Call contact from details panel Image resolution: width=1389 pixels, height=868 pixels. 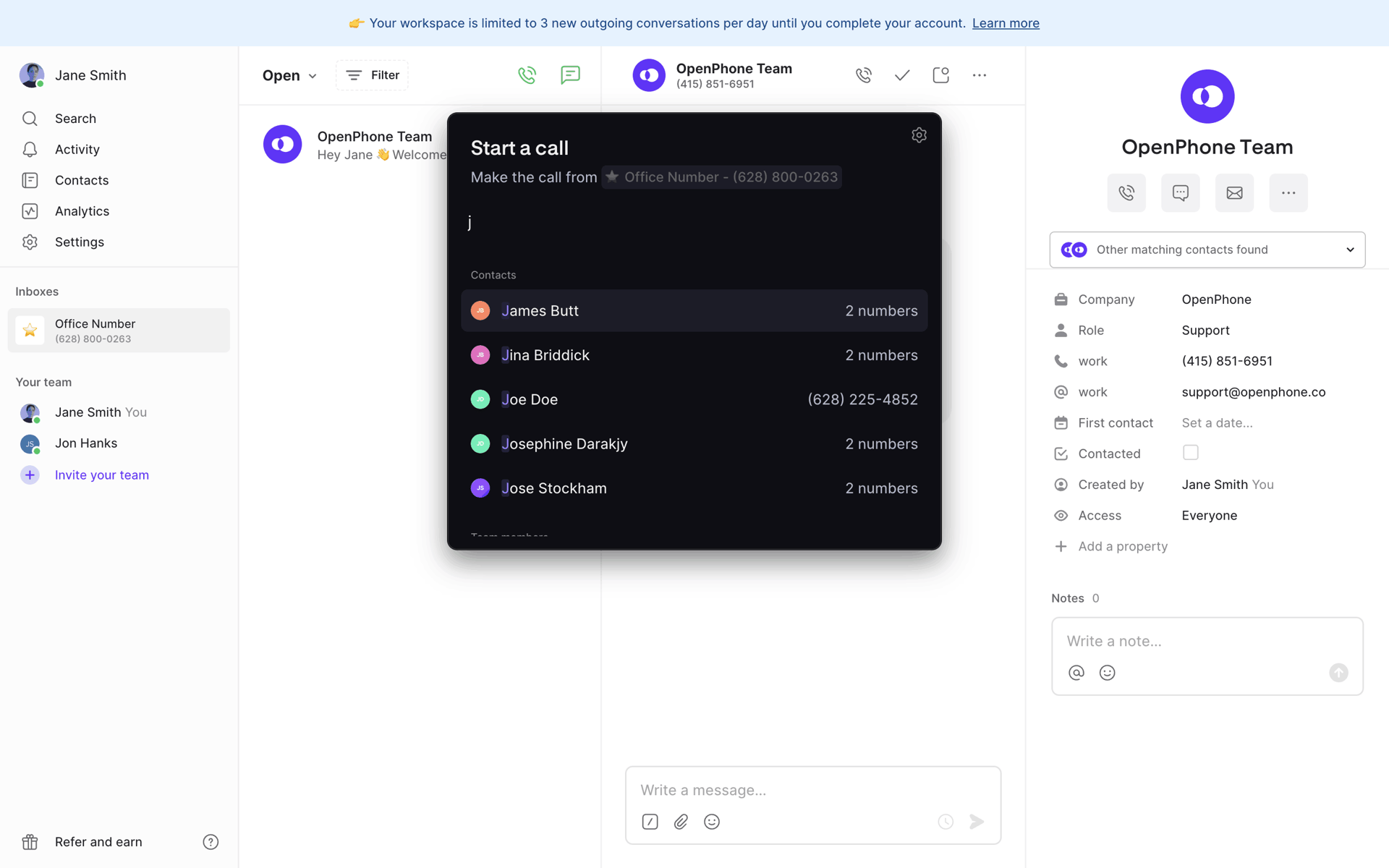click(1126, 193)
